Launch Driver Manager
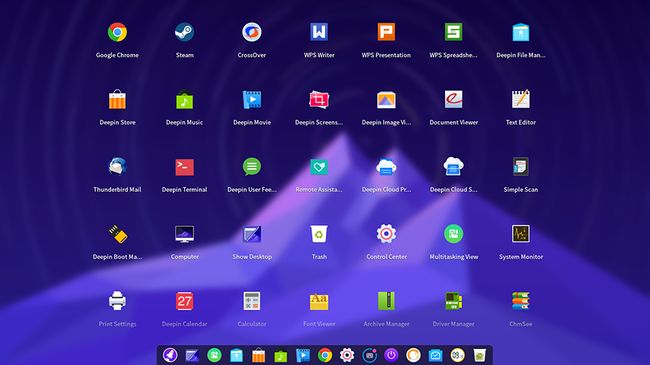The width and height of the screenshot is (650, 365). (x=453, y=301)
